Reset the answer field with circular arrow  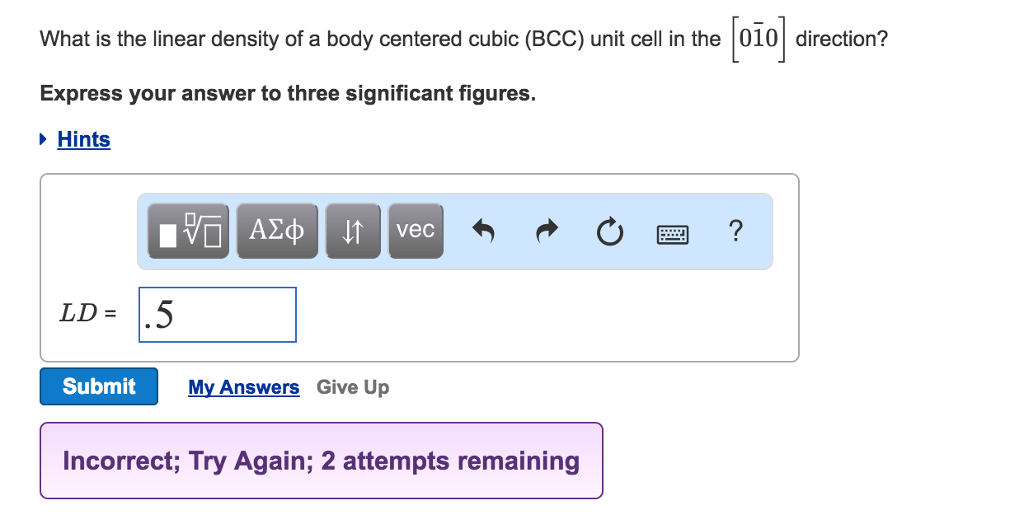pyautogui.click(x=608, y=232)
